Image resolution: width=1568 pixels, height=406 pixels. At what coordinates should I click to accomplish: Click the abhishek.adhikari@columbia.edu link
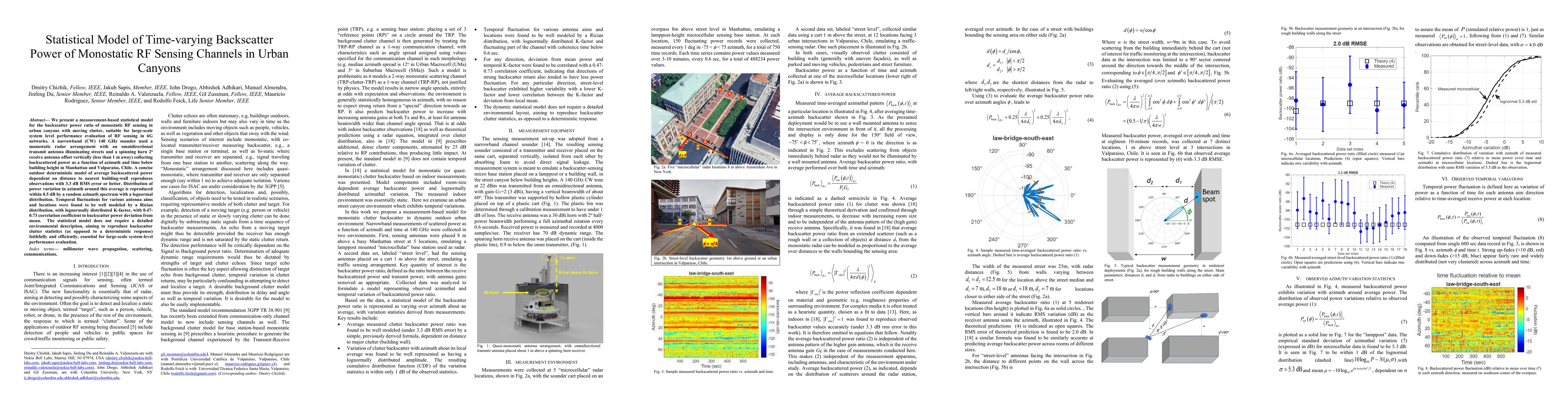click(x=92, y=378)
